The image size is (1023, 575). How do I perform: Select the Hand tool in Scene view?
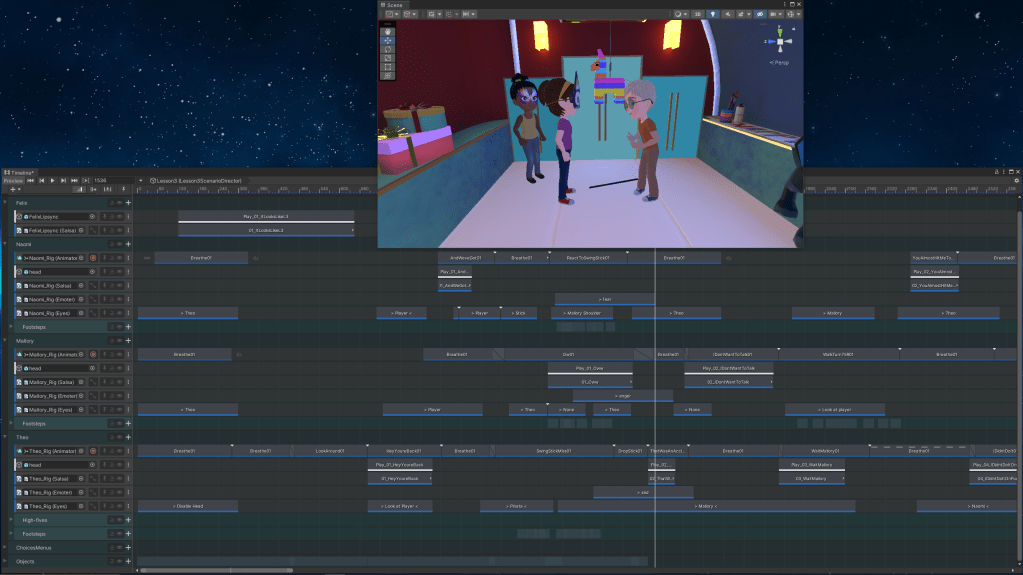(389, 32)
